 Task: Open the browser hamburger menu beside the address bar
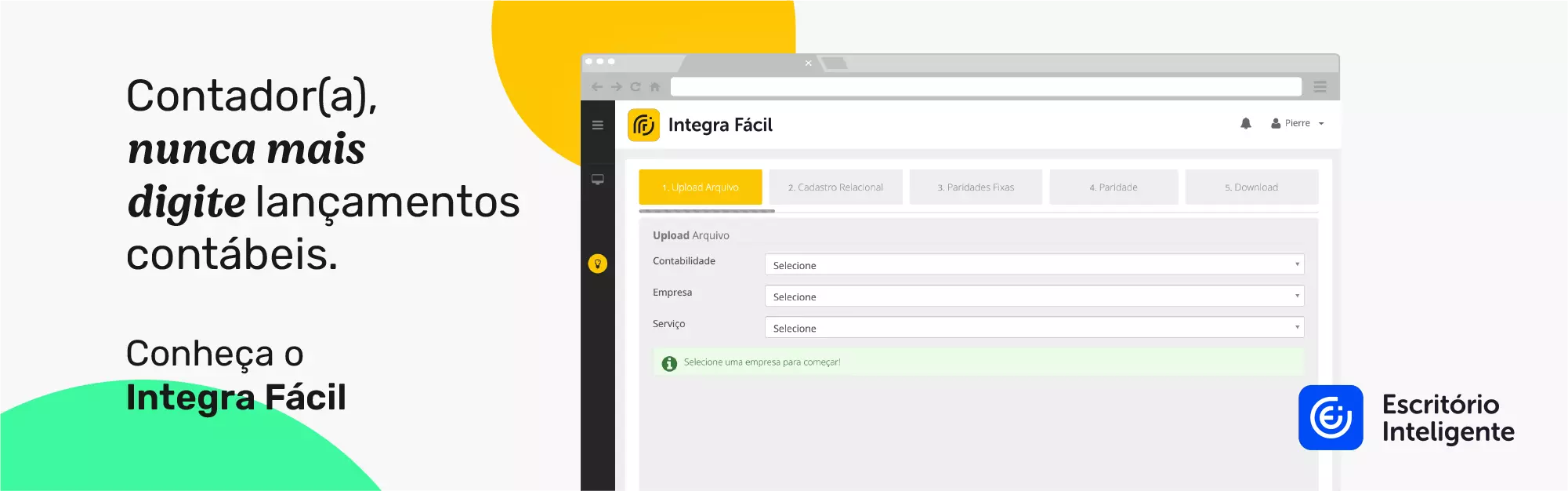click(1320, 87)
